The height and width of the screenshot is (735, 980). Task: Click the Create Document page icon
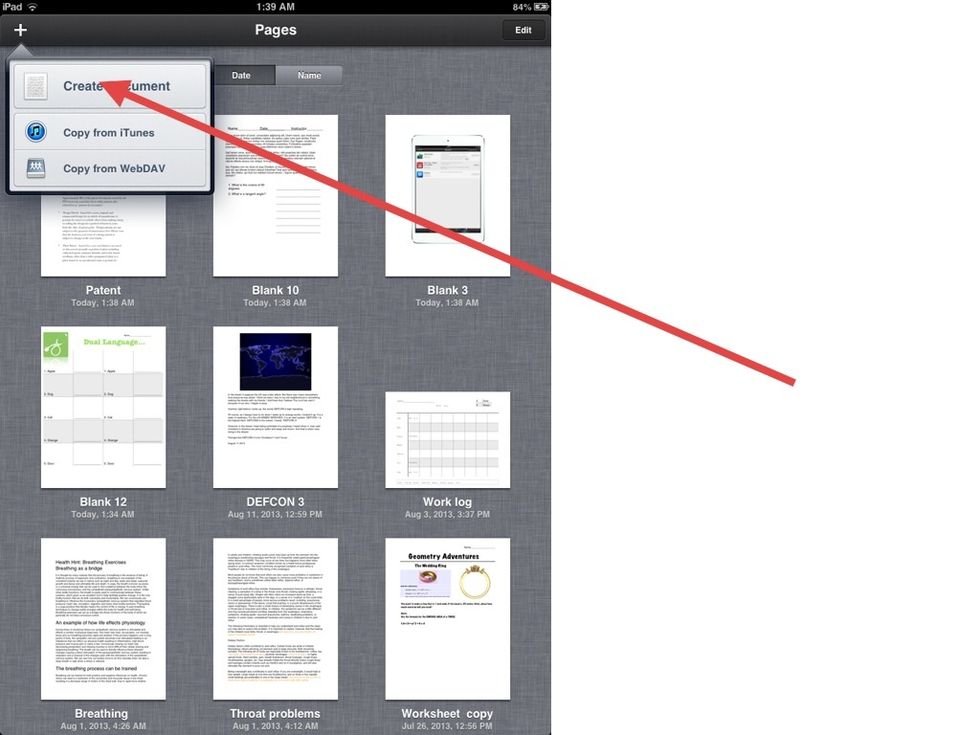(36, 86)
